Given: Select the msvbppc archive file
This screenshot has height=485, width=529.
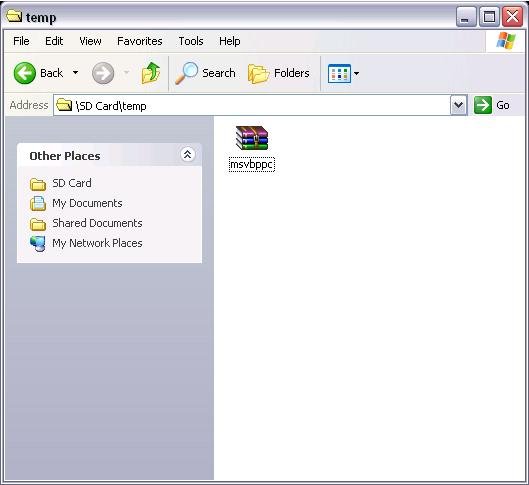Looking at the screenshot, I should coord(252,148).
